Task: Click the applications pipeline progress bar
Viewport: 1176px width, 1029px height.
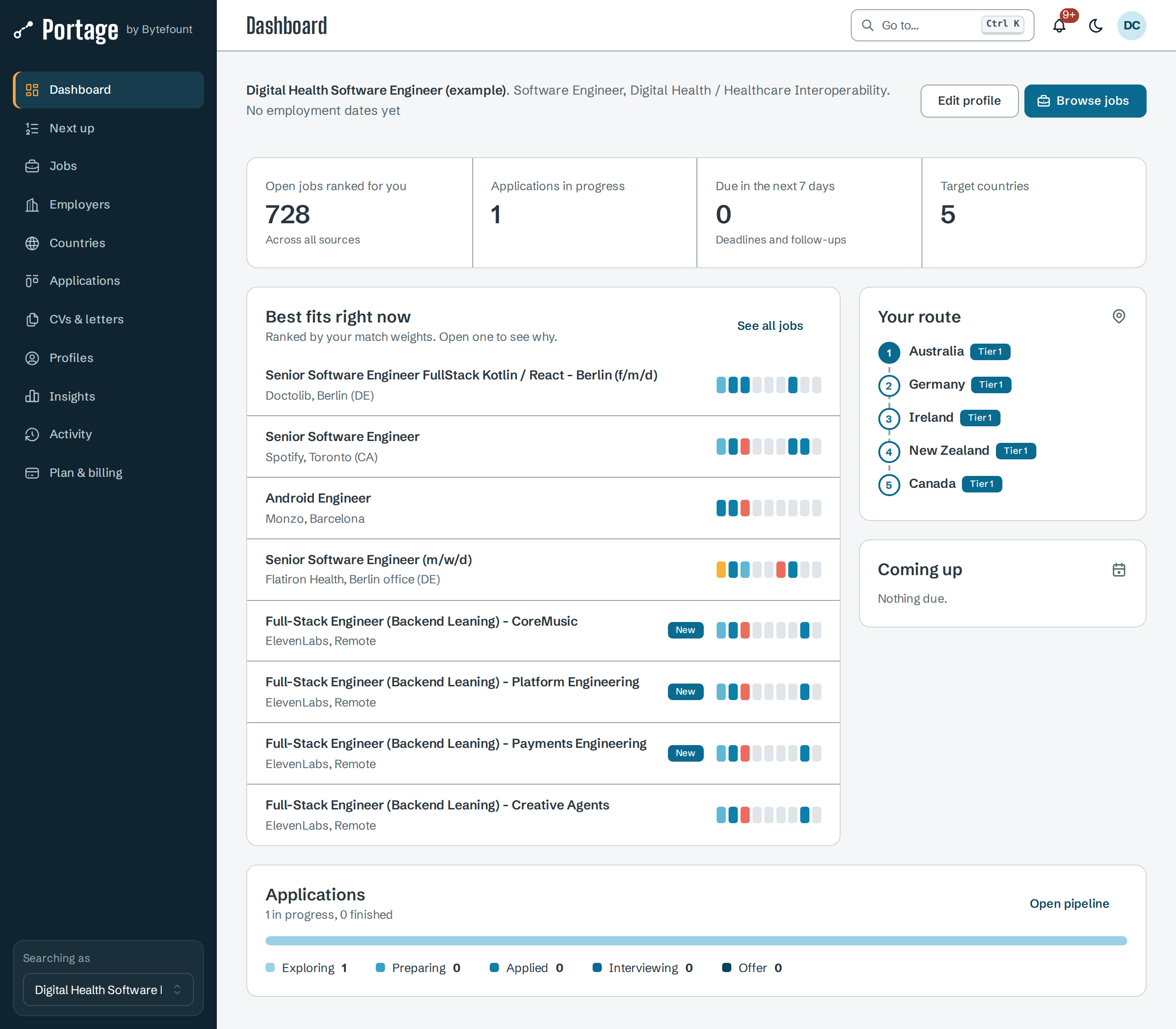Action: (x=696, y=941)
